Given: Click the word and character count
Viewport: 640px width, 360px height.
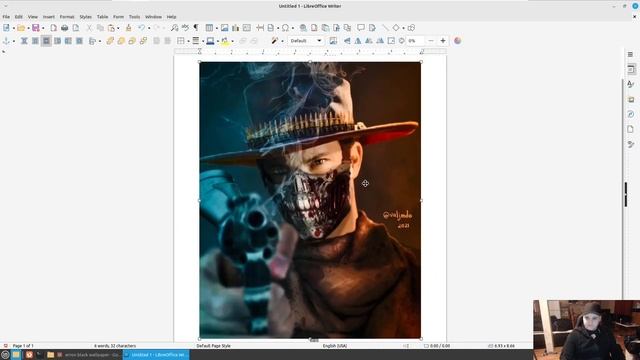Looking at the screenshot, I should click(115, 346).
